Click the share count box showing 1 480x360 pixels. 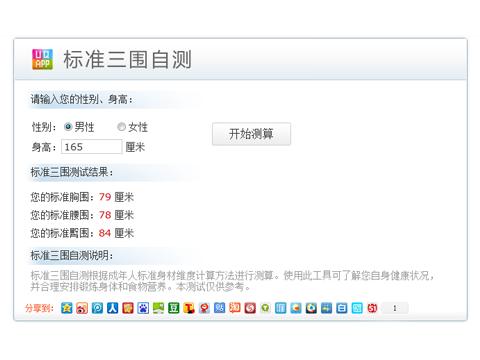pyautogui.click(x=395, y=308)
